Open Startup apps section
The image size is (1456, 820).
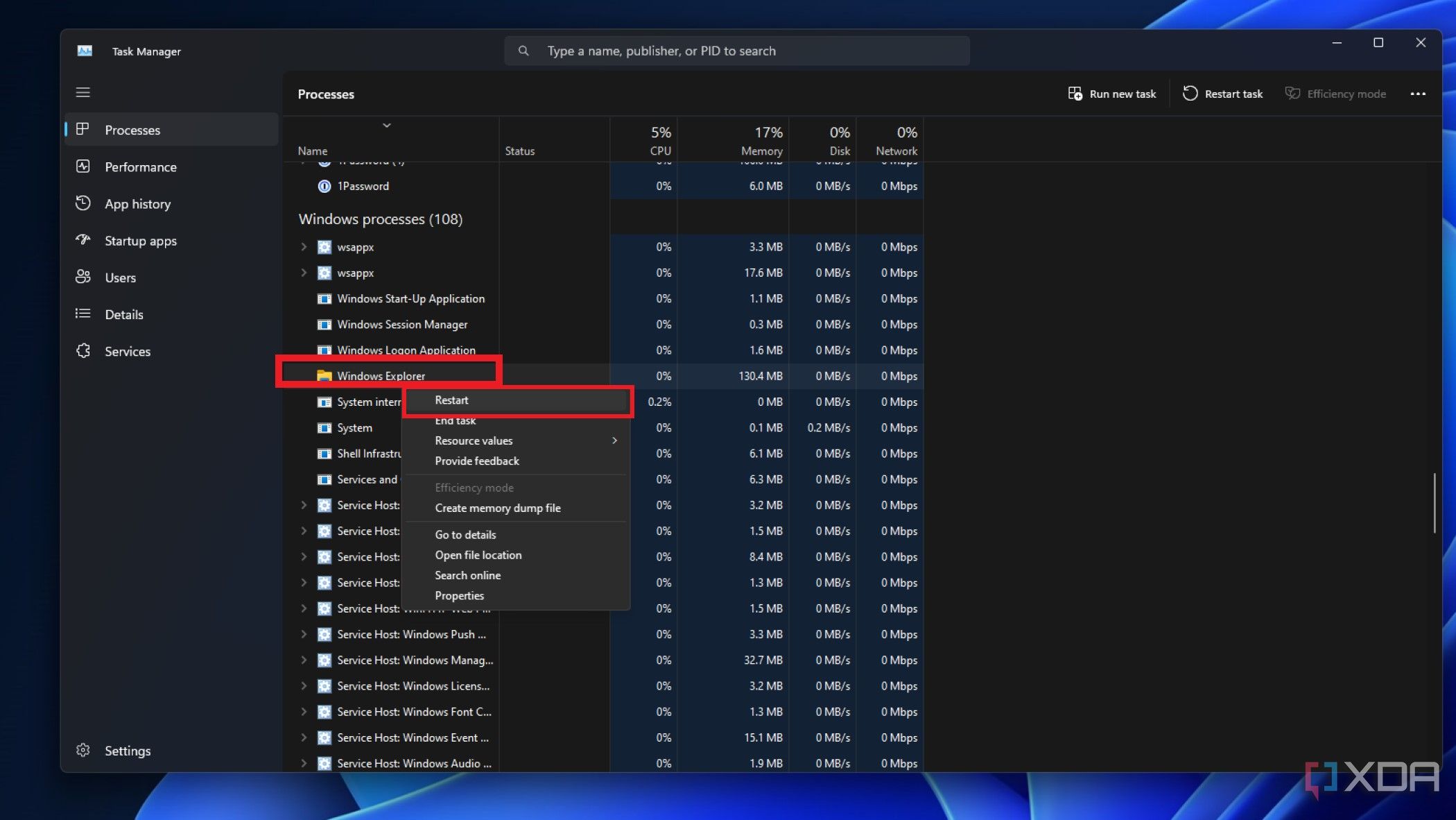140,240
